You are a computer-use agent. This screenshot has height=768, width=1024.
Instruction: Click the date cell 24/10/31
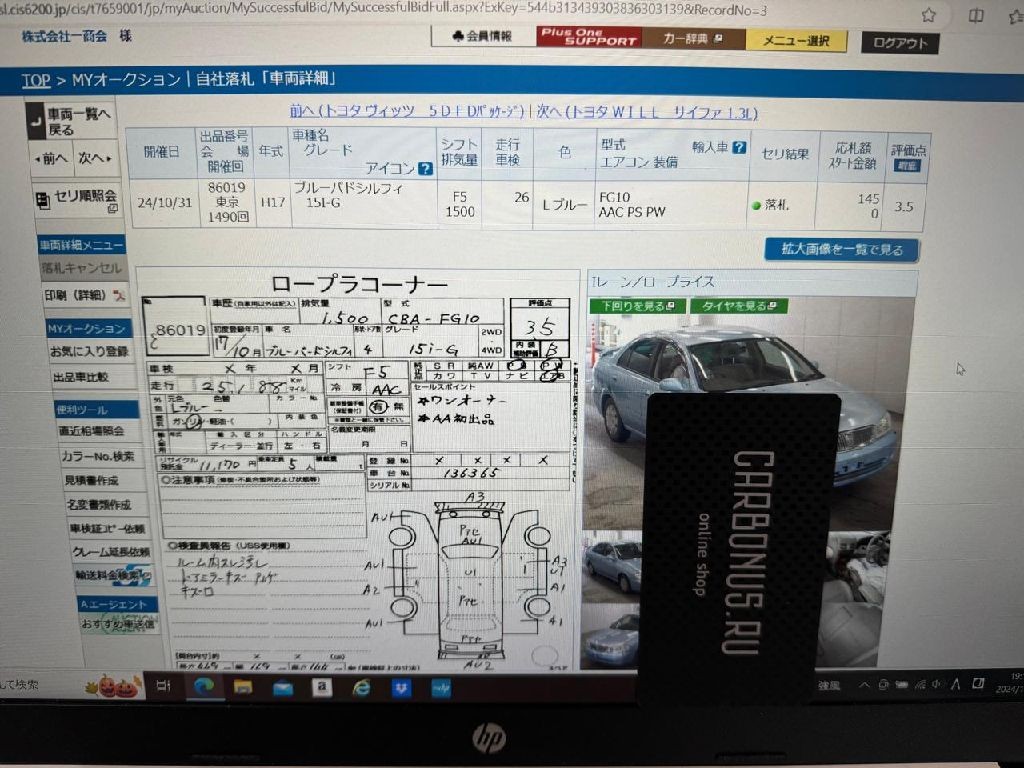pos(165,202)
